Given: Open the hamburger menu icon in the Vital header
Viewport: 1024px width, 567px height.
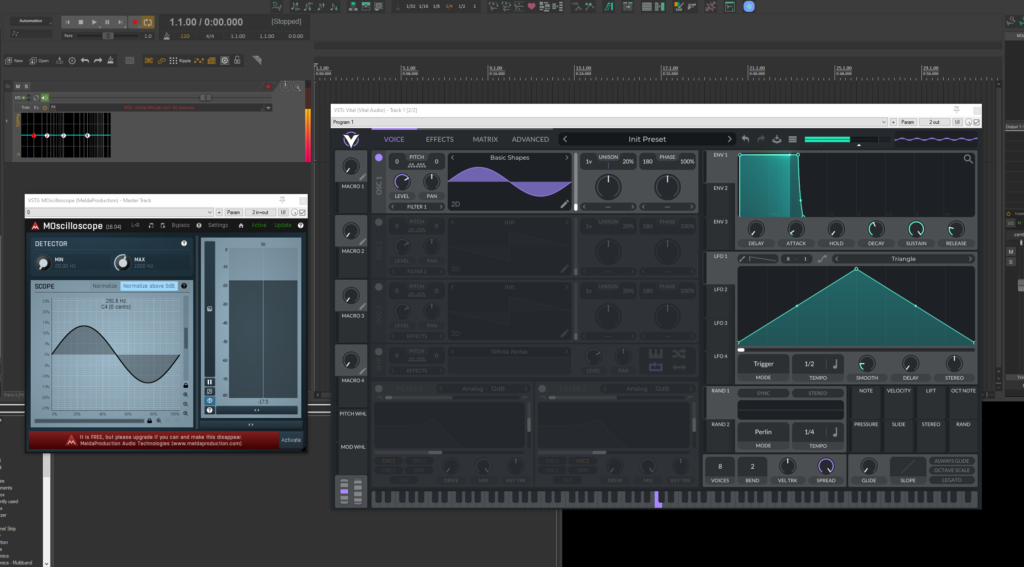Looking at the screenshot, I should coord(792,139).
